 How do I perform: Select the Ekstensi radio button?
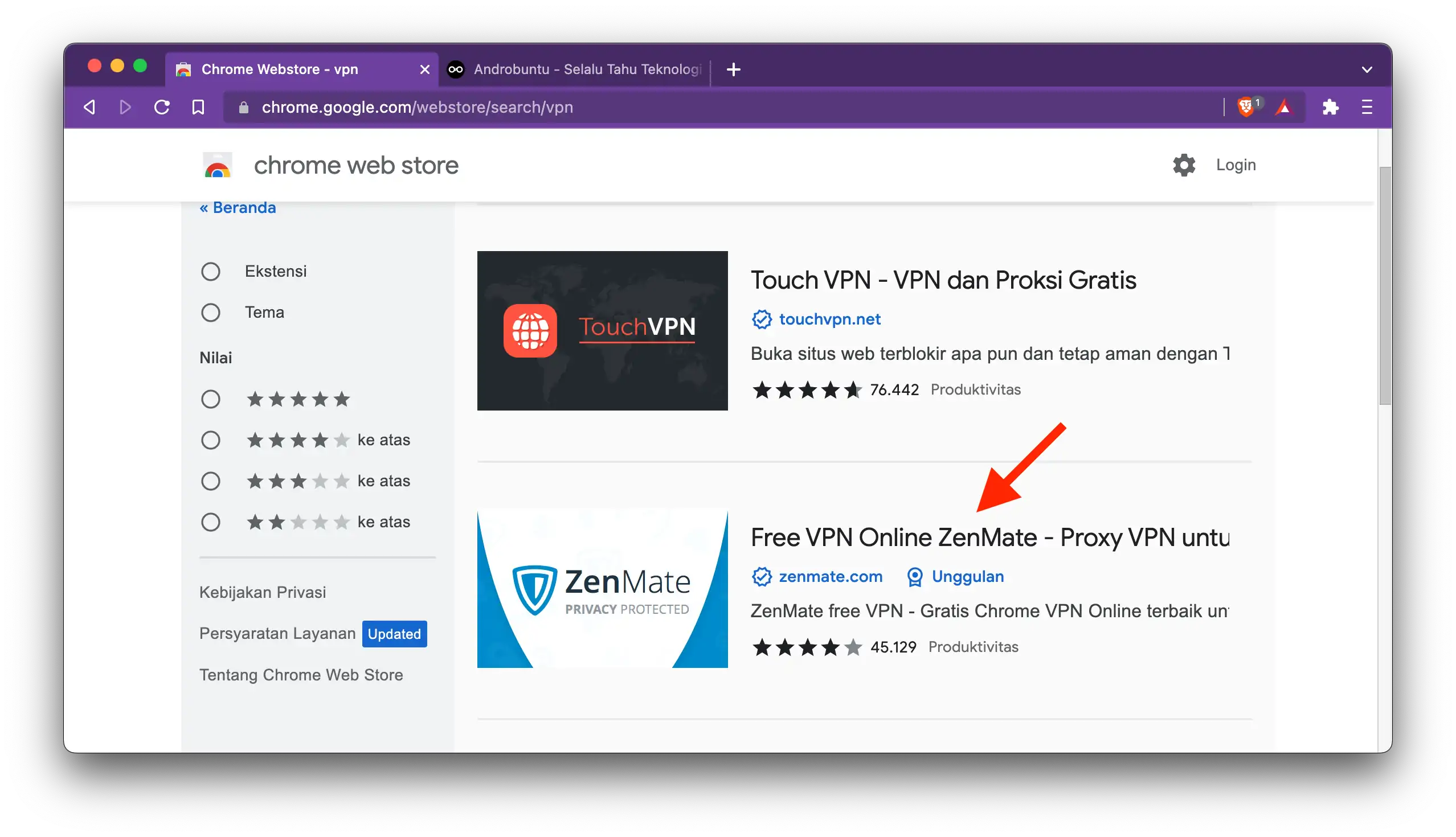tap(211, 271)
